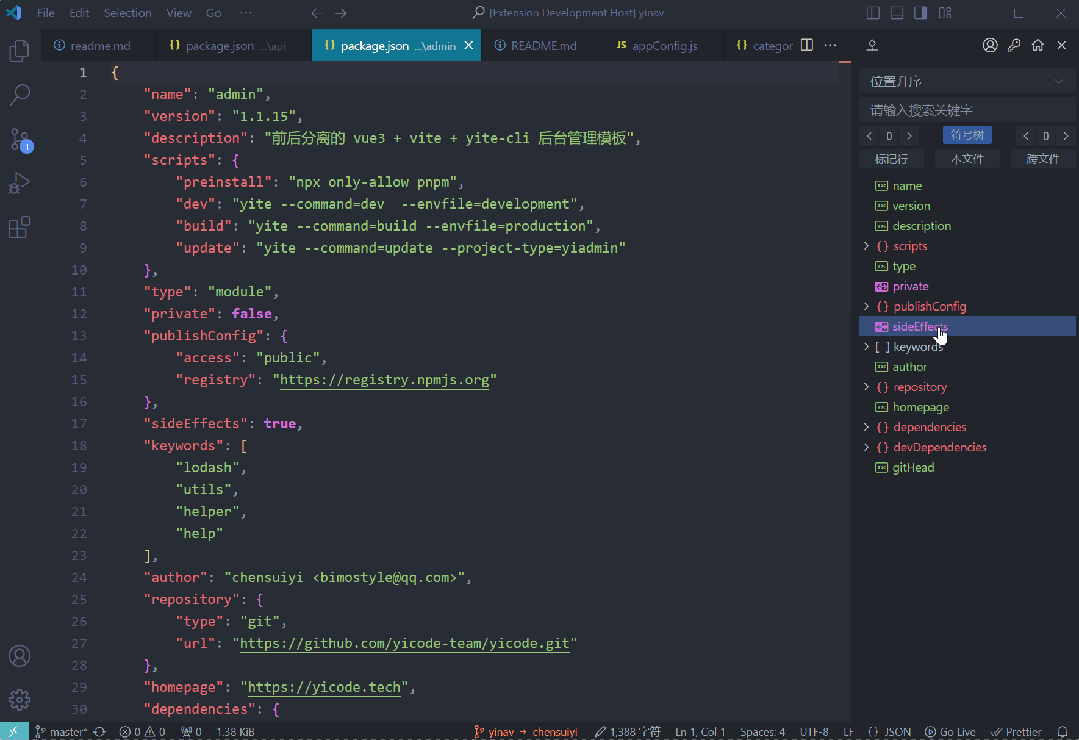Open the Manage gear icon
Viewport: 1079px width, 740px height.
click(19, 699)
